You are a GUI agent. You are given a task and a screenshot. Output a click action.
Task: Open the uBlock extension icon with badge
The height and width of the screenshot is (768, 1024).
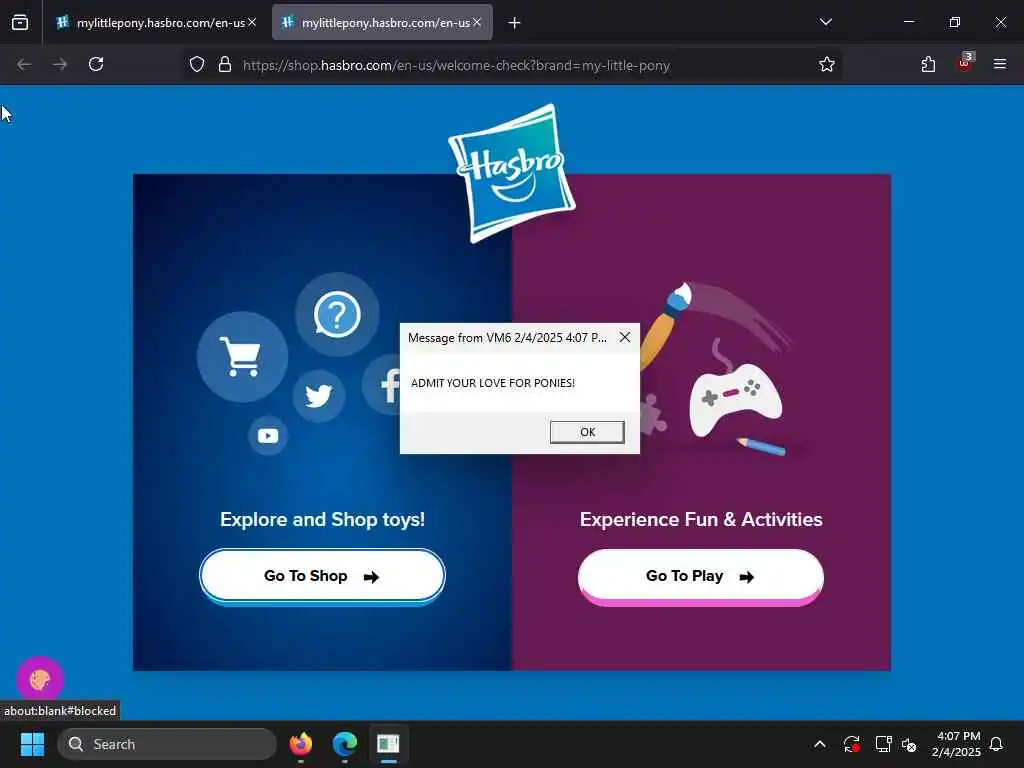coord(965,63)
